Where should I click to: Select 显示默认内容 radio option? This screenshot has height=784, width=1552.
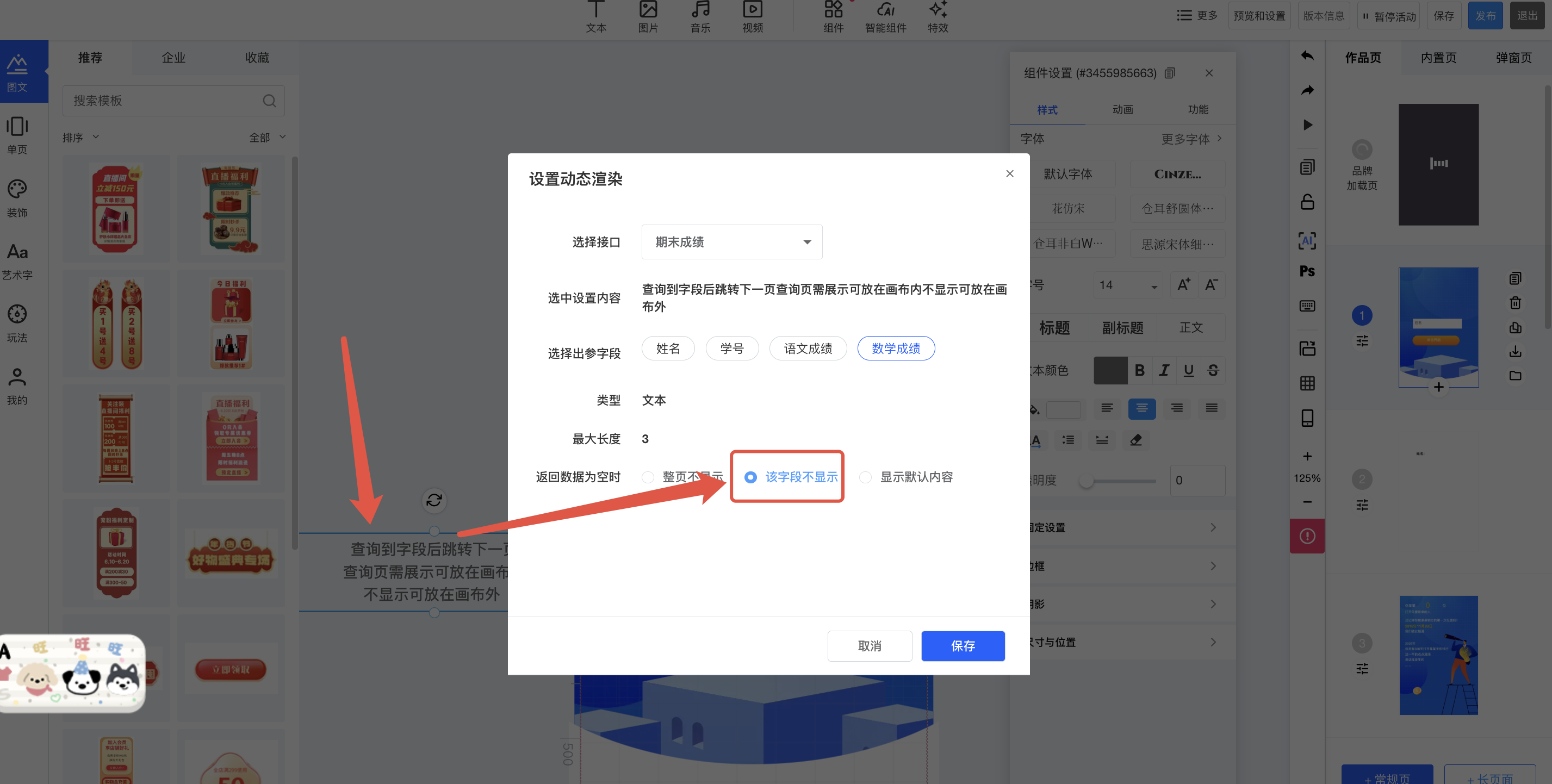865,477
